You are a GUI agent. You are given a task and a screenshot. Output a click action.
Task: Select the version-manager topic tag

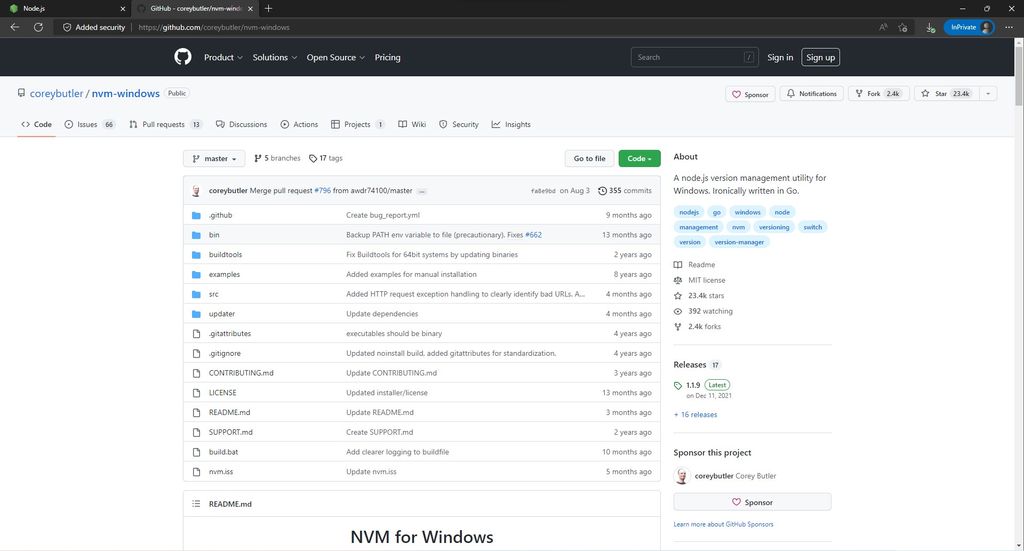pyautogui.click(x=739, y=242)
